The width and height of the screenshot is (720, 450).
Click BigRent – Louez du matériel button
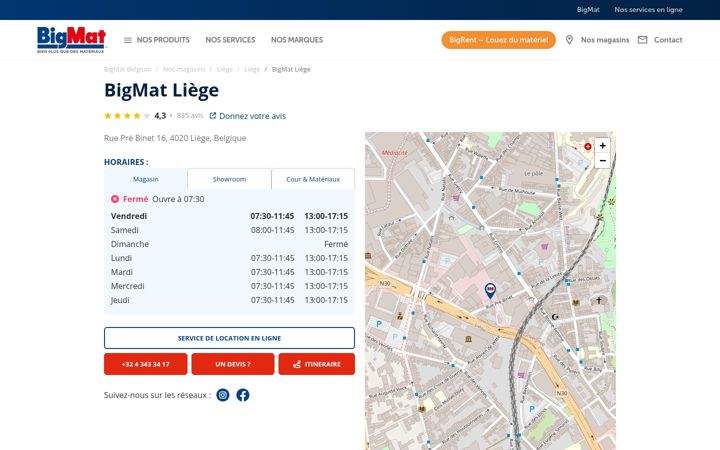(499, 40)
